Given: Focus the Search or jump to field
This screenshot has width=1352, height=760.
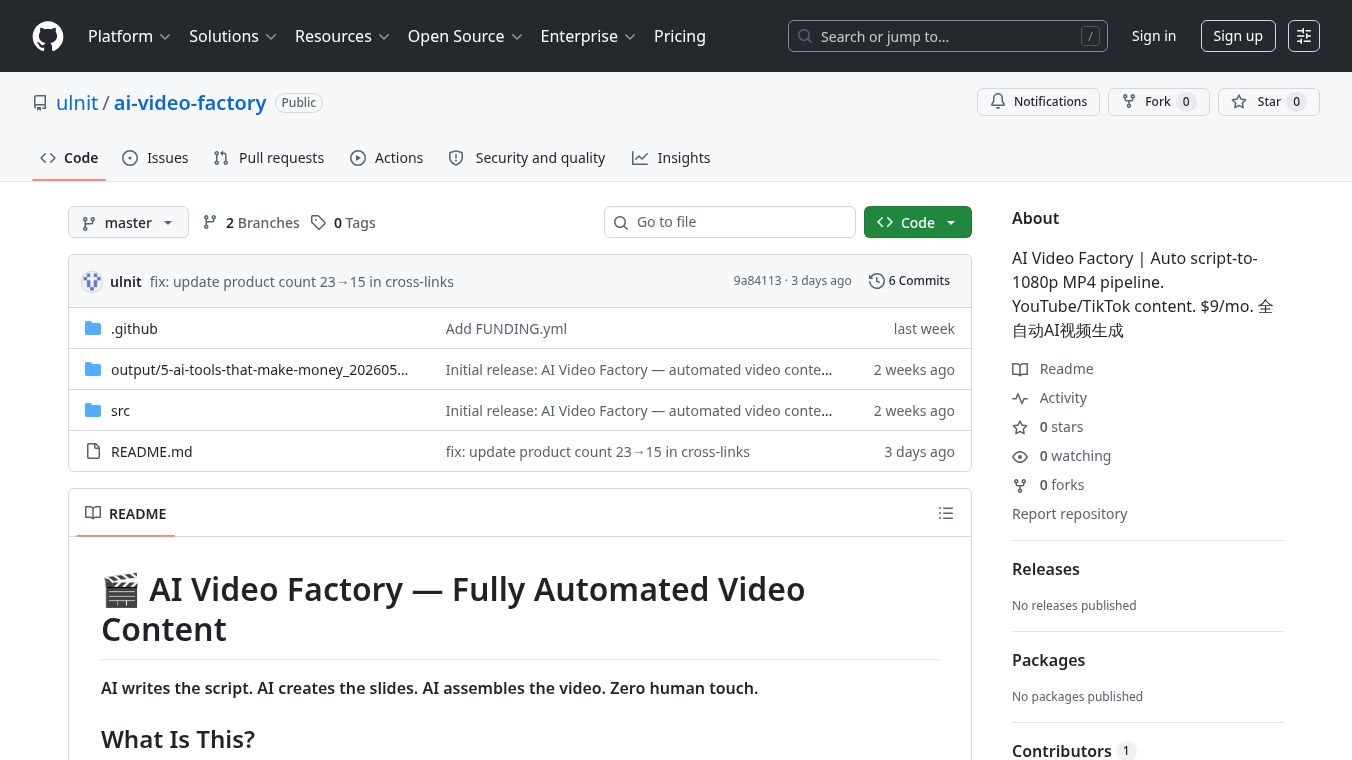Looking at the screenshot, I should [x=948, y=36].
